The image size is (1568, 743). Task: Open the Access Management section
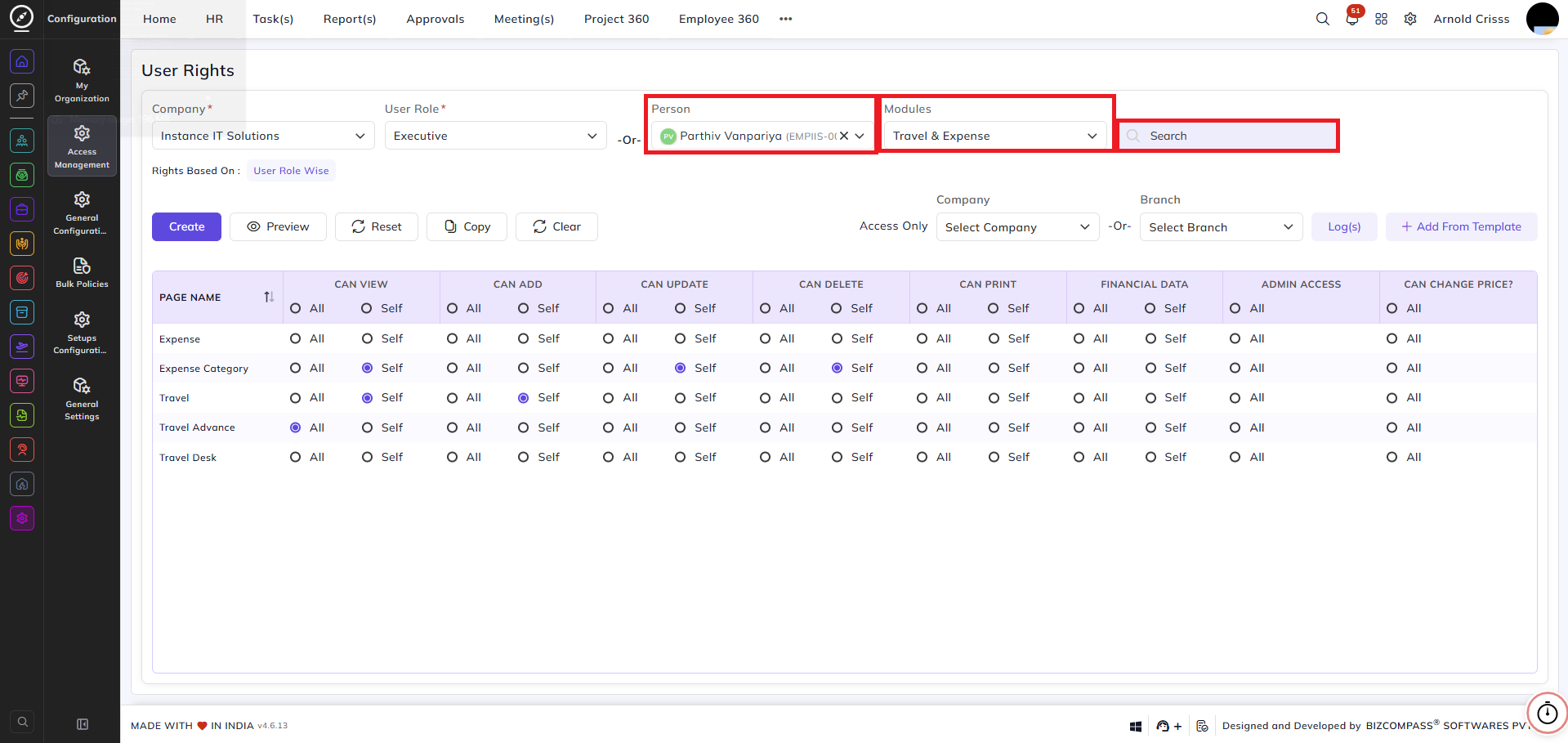(x=82, y=146)
